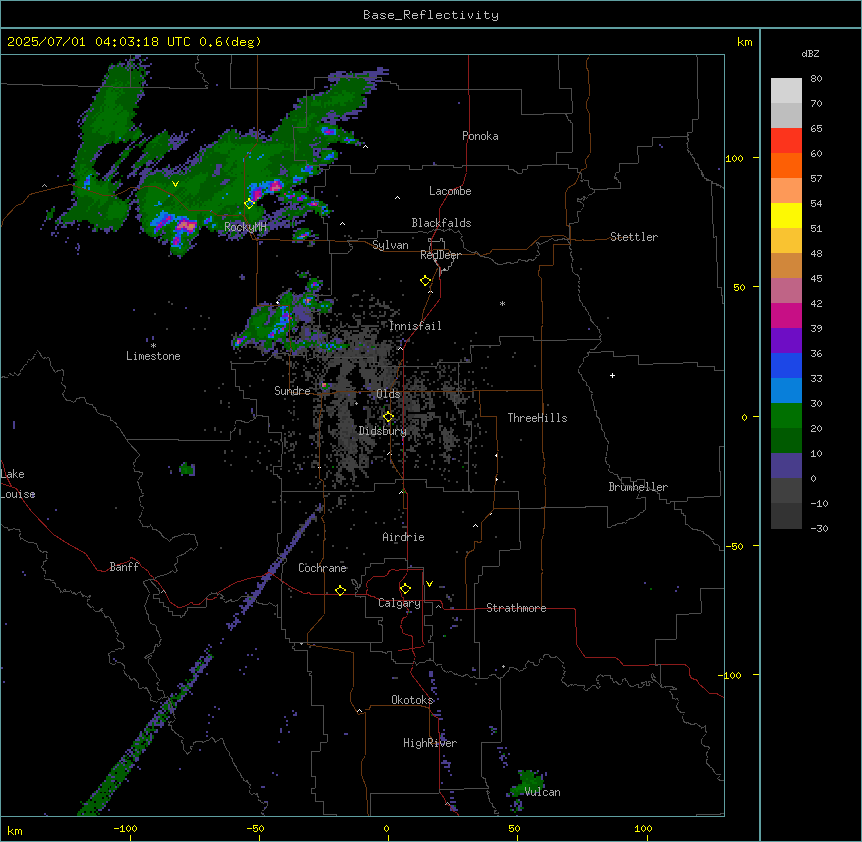Image resolution: width=862 pixels, height=842 pixels.
Task: Click the light blue swatch between 33 and 30
Action: pyautogui.click(x=786, y=390)
